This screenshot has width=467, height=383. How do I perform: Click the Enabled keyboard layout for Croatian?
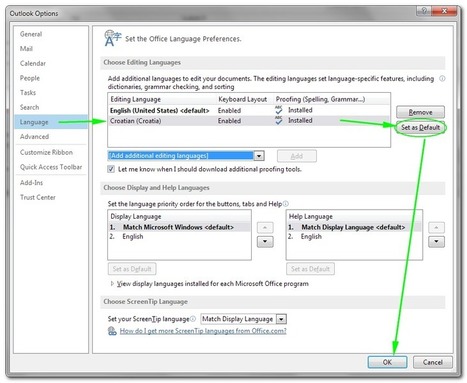tap(229, 121)
